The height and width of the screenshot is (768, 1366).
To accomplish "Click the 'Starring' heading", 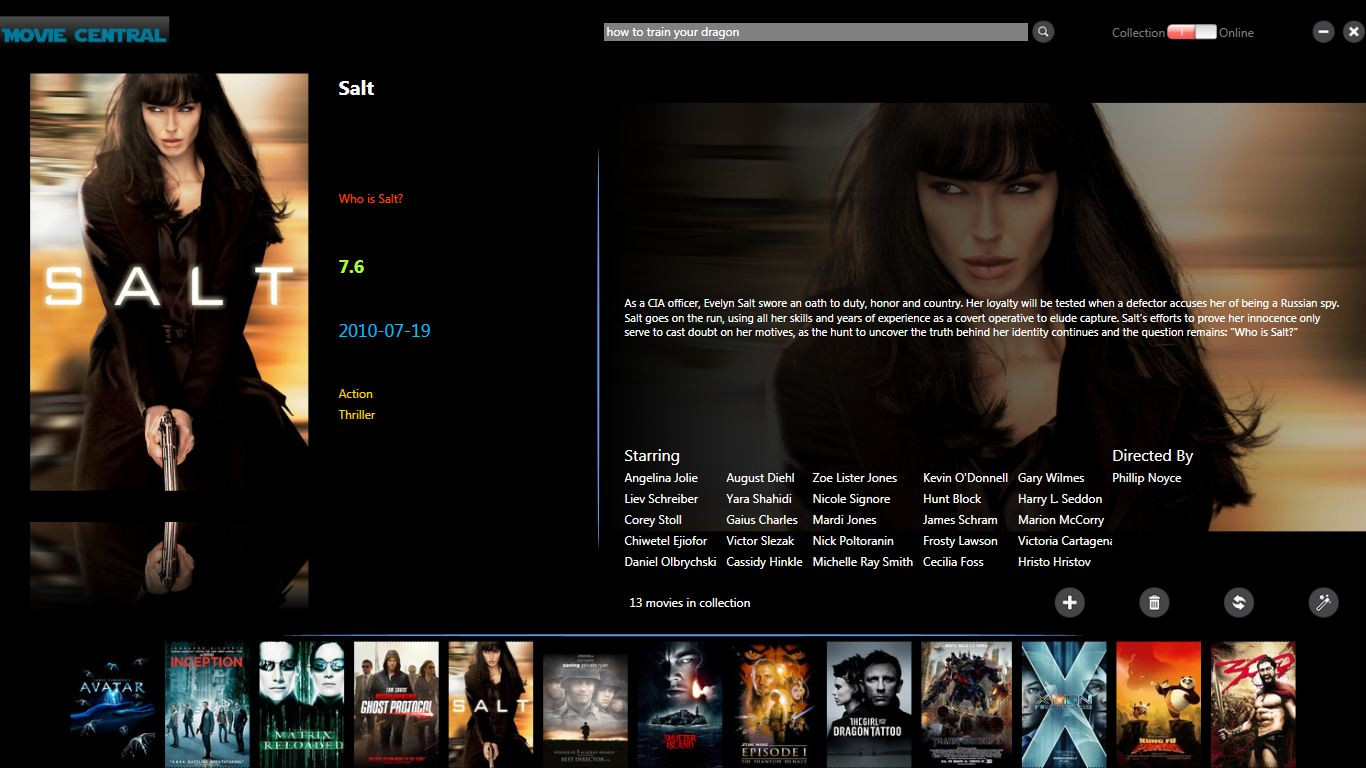I will (x=652, y=456).
